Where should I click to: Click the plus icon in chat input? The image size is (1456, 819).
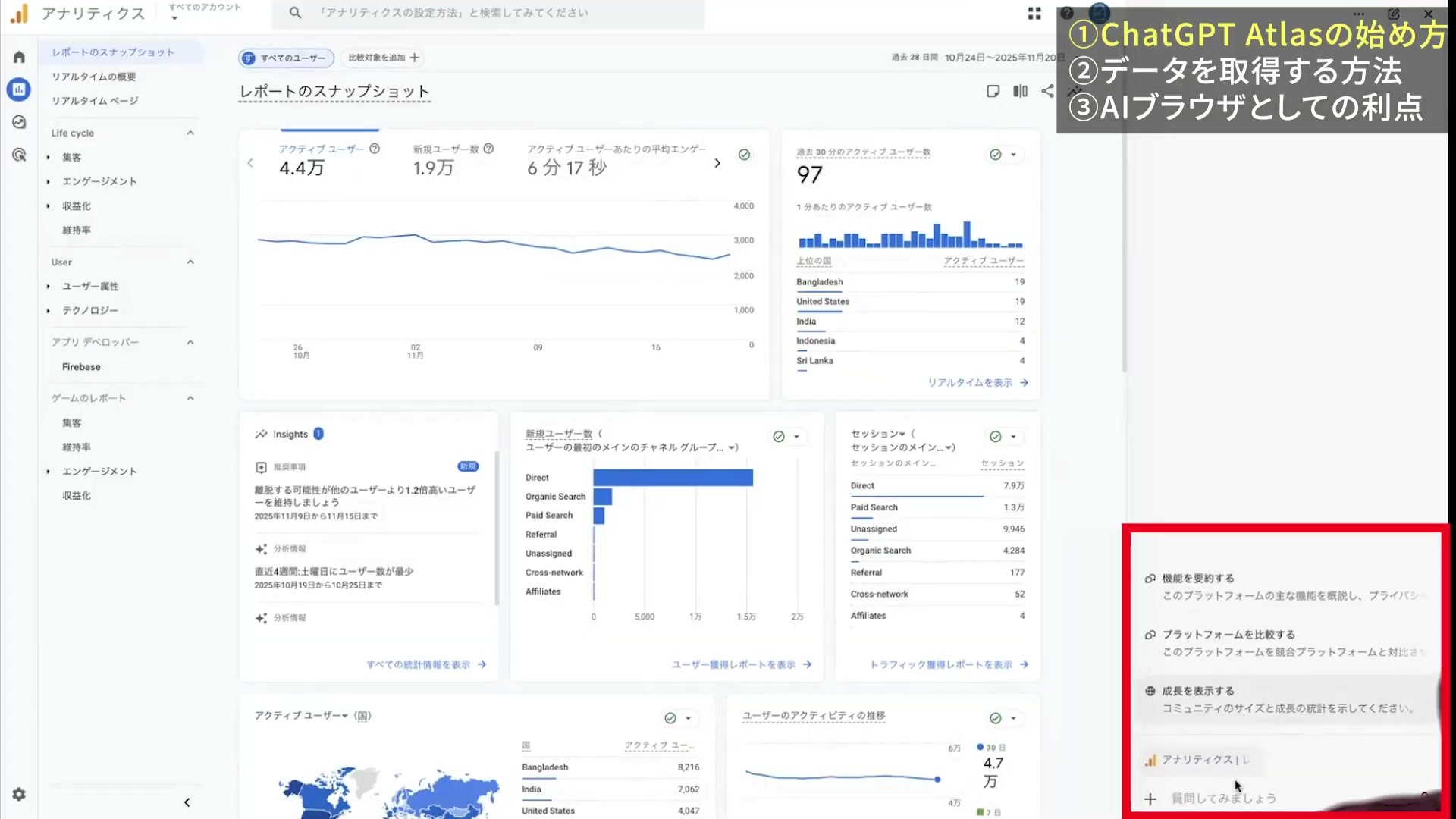tap(1150, 799)
